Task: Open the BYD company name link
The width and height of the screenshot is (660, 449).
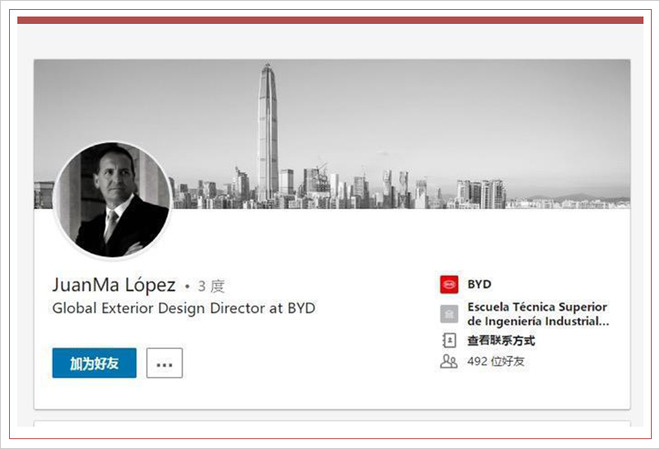Action: coord(479,284)
